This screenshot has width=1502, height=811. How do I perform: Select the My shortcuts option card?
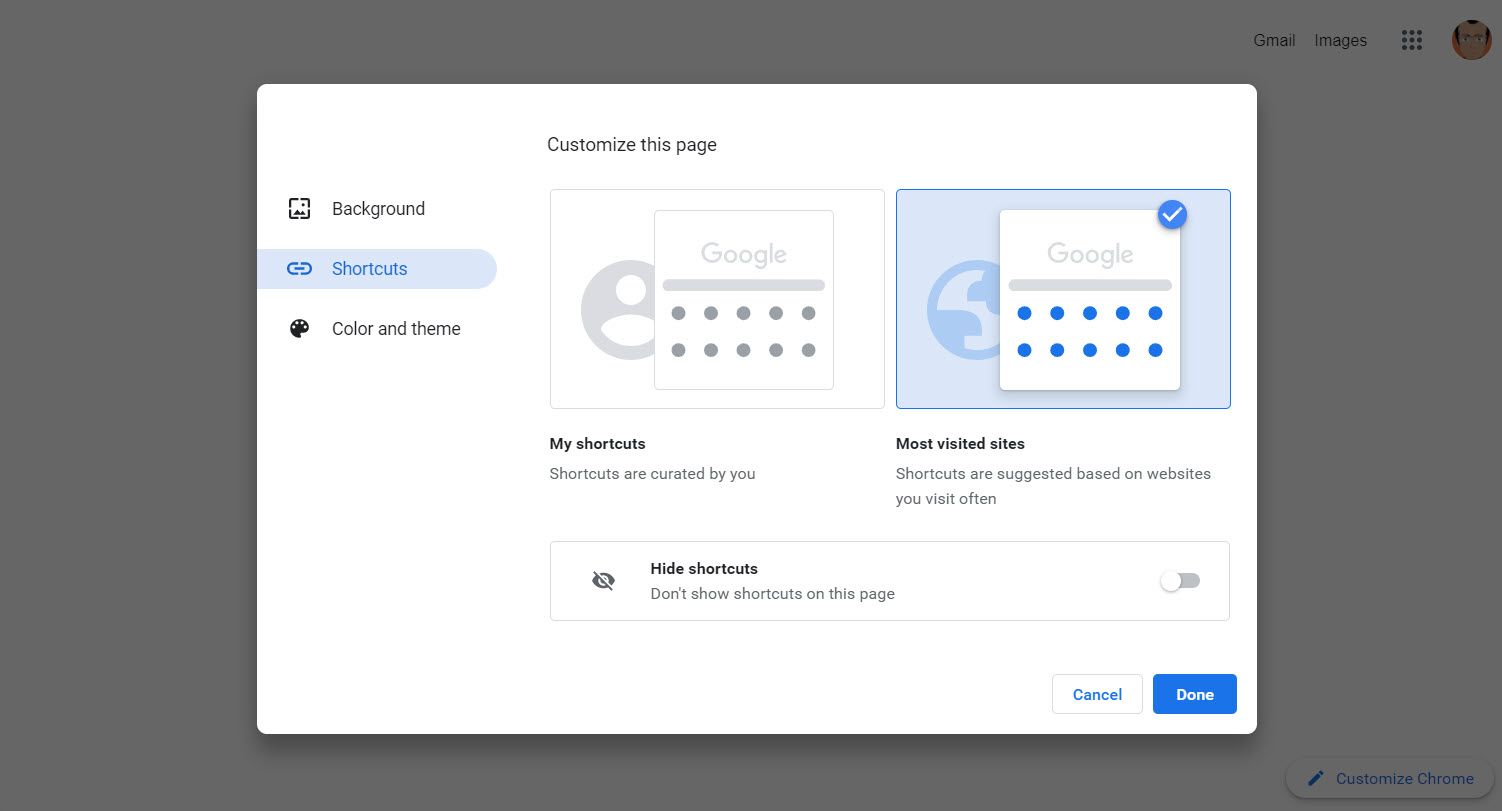pyautogui.click(x=716, y=298)
